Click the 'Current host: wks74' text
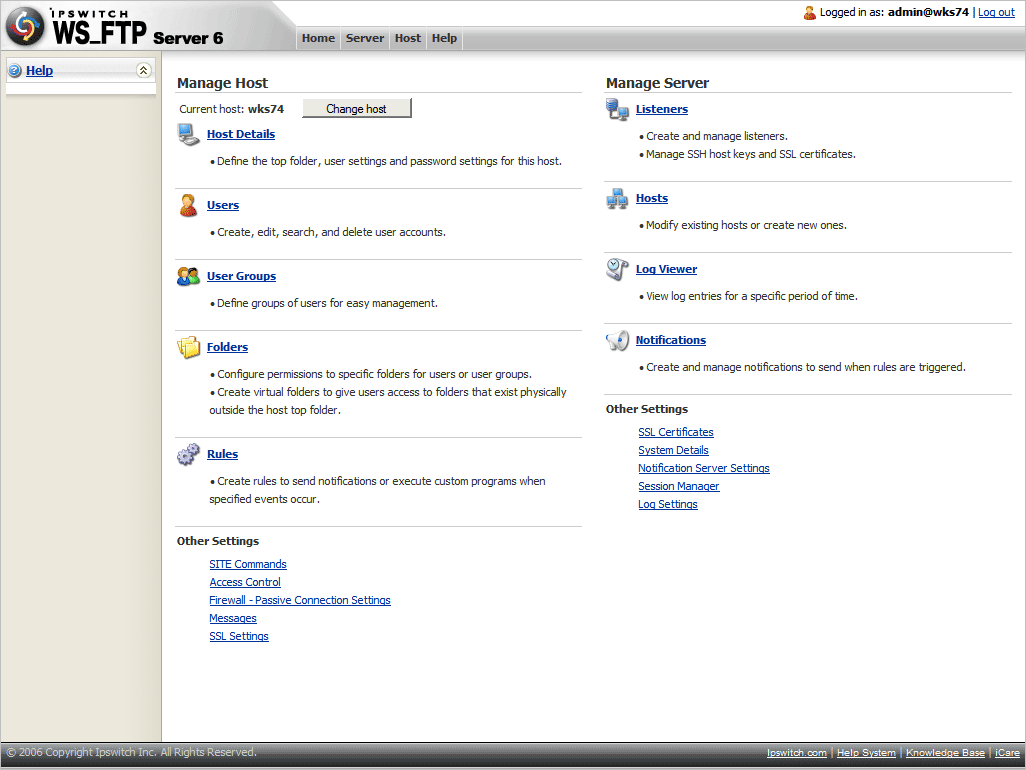Screen dimensions: 1026x770 [232, 109]
